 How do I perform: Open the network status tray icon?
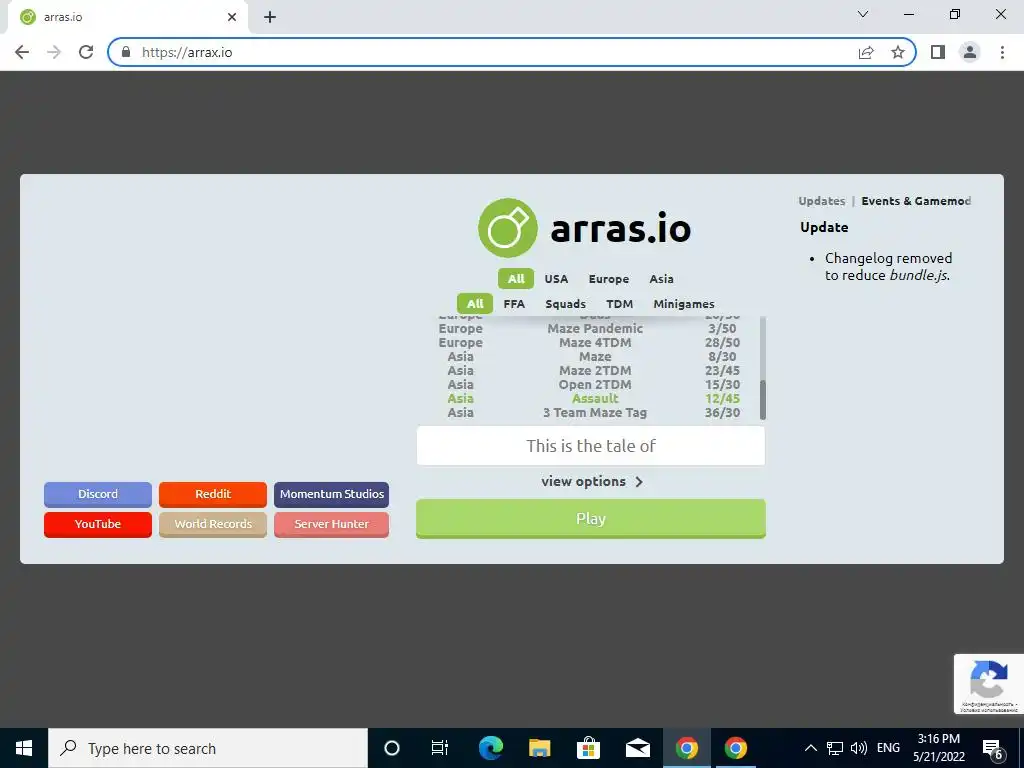point(835,748)
